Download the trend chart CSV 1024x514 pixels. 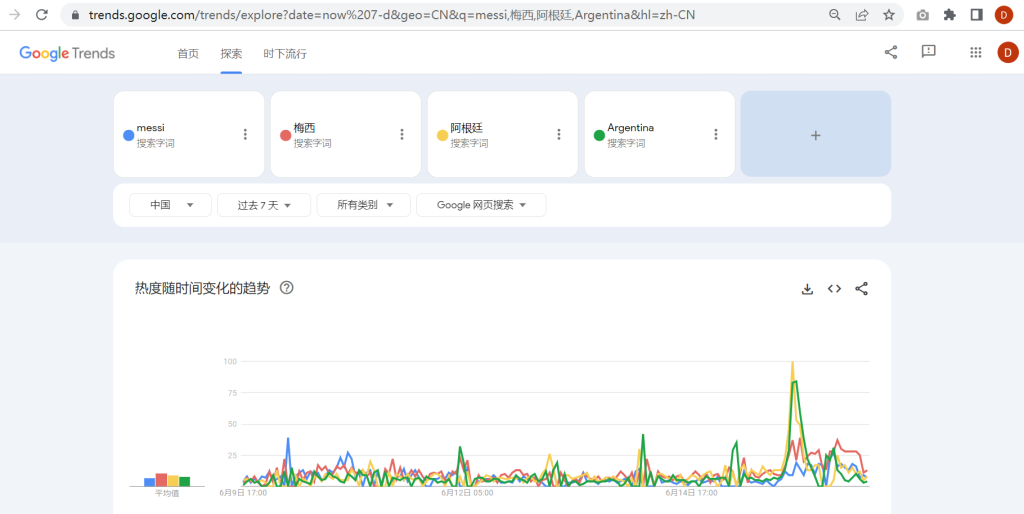[x=807, y=289]
